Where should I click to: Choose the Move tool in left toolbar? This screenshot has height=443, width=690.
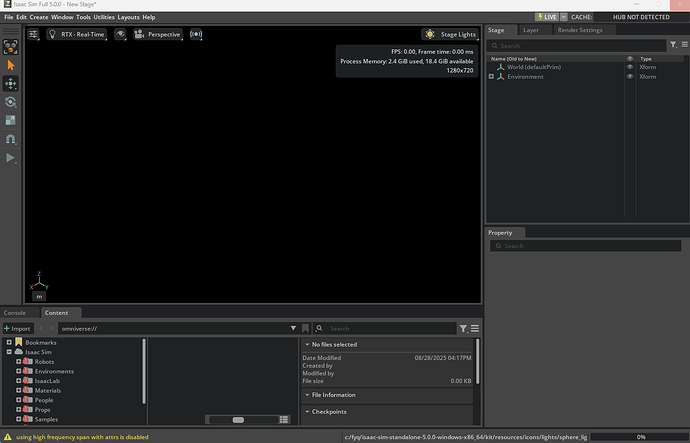pos(11,84)
